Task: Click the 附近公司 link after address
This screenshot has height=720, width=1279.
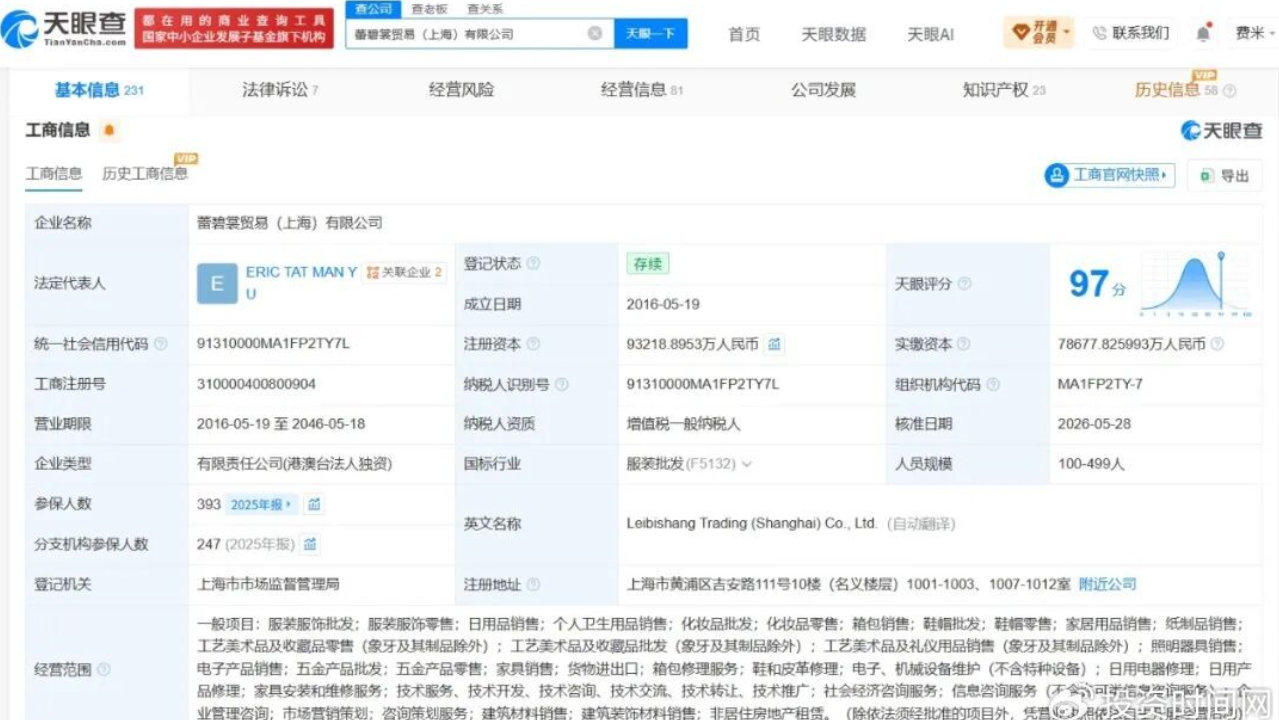Action: pos(1107,584)
